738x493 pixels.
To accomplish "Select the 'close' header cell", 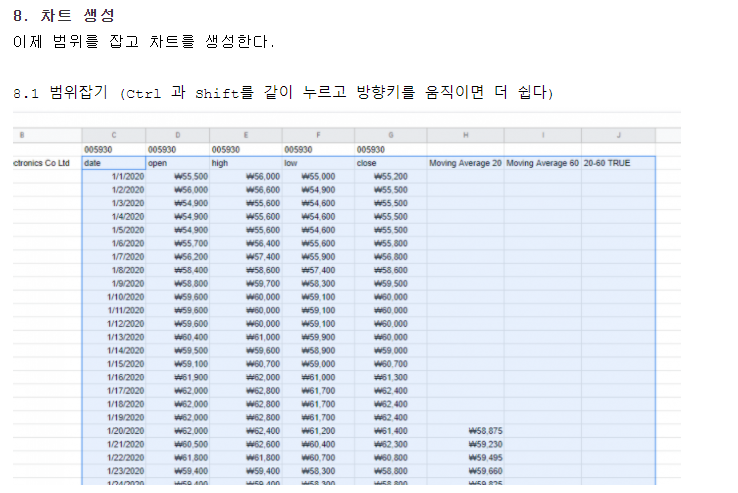I will coord(390,162).
